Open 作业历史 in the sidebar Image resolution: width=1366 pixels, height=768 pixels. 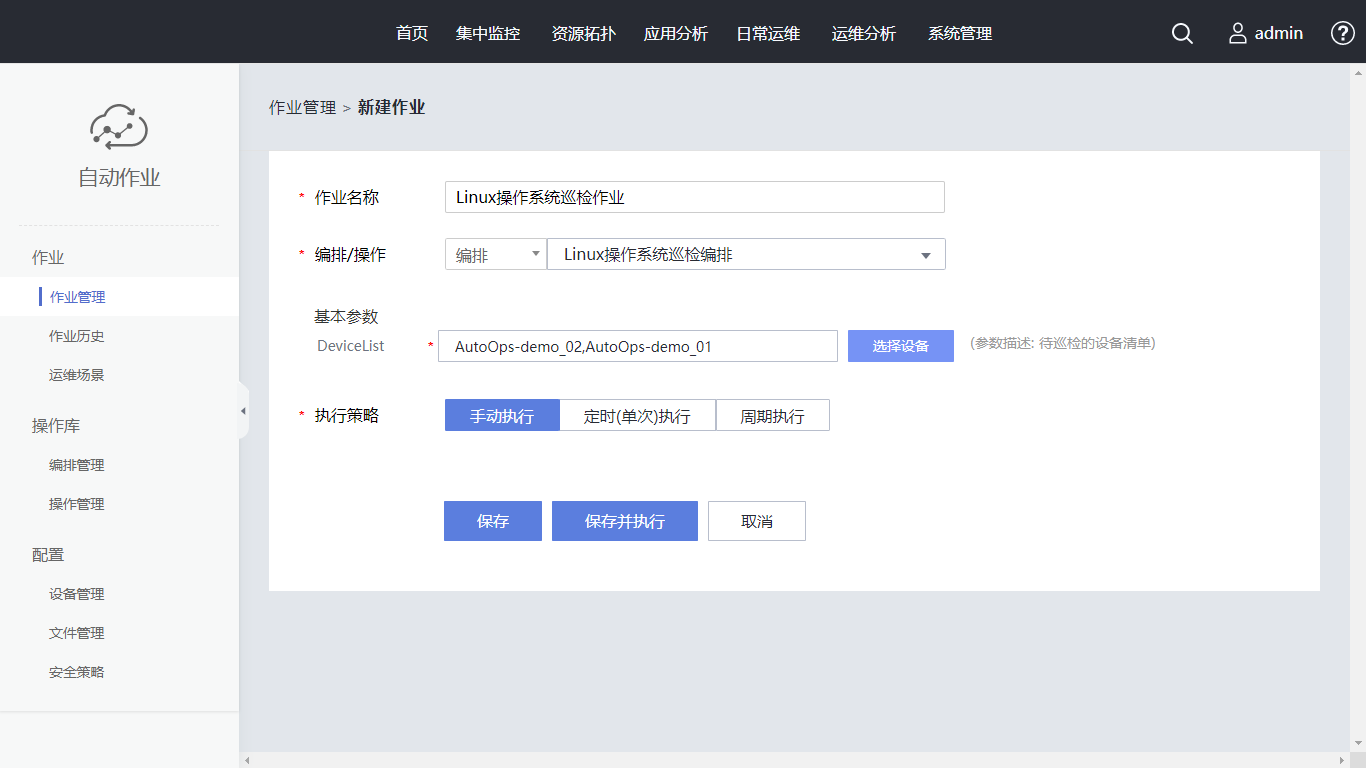[x=77, y=336]
